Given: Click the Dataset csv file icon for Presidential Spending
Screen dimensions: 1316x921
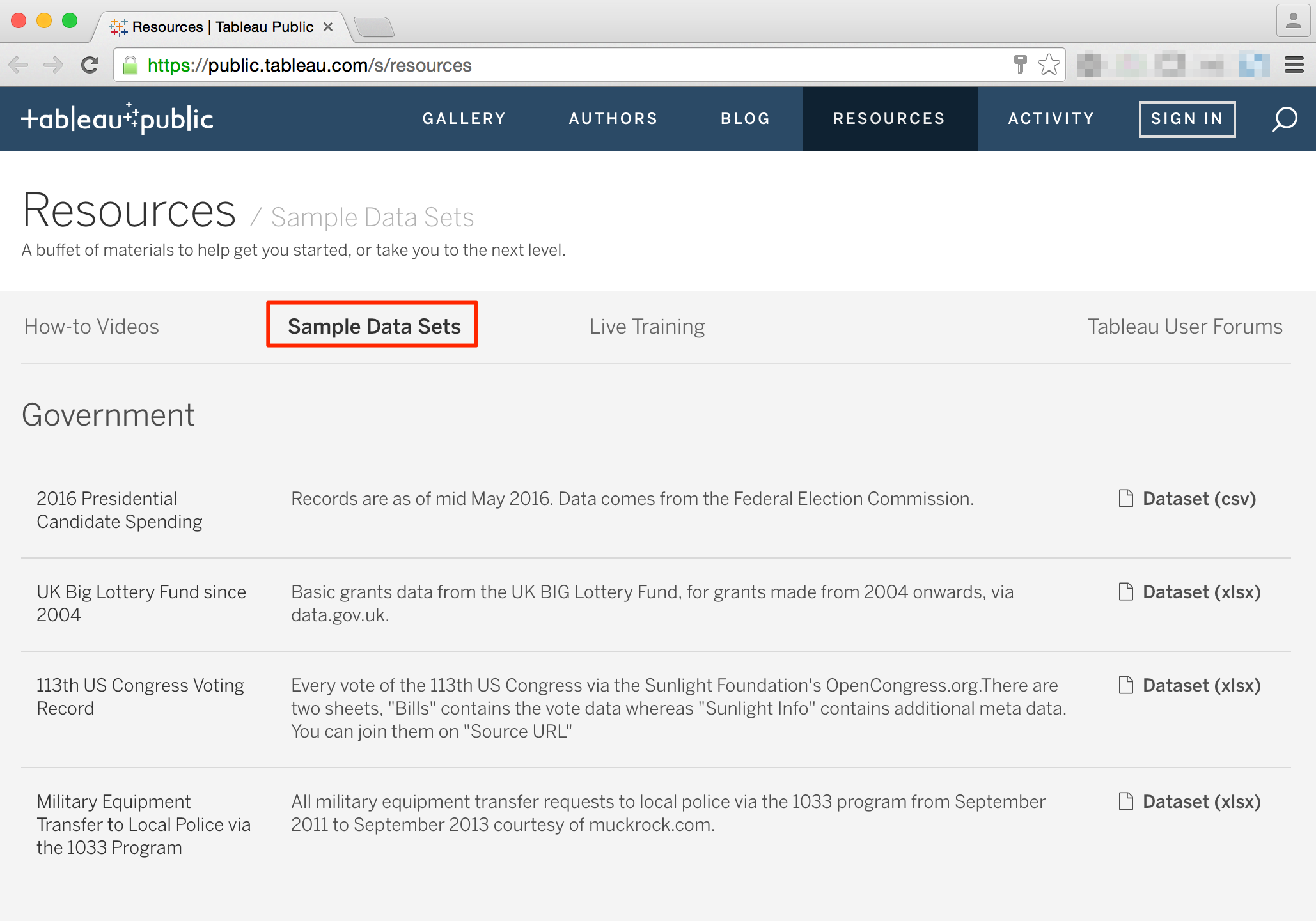Looking at the screenshot, I should tap(1123, 498).
